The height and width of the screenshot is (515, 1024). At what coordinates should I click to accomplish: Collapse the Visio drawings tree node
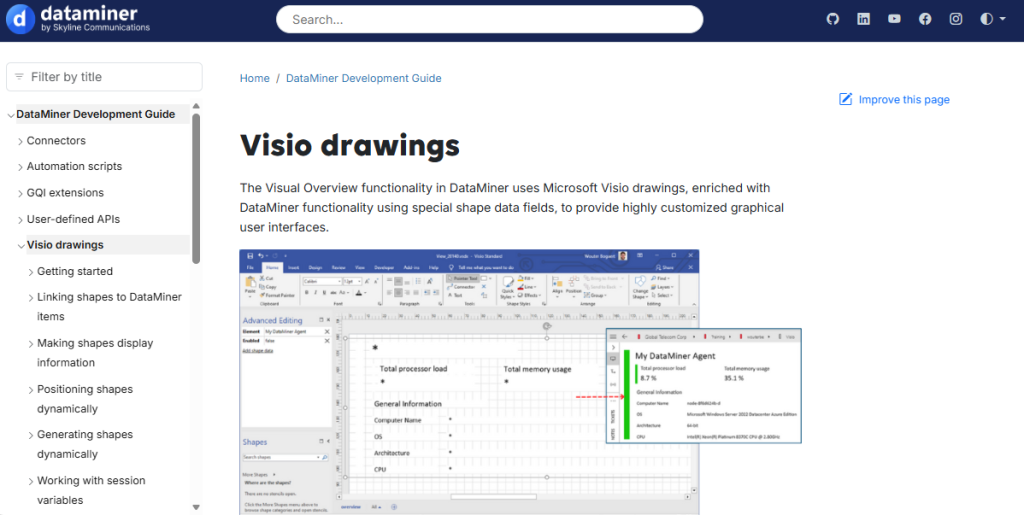(x=20, y=246)
